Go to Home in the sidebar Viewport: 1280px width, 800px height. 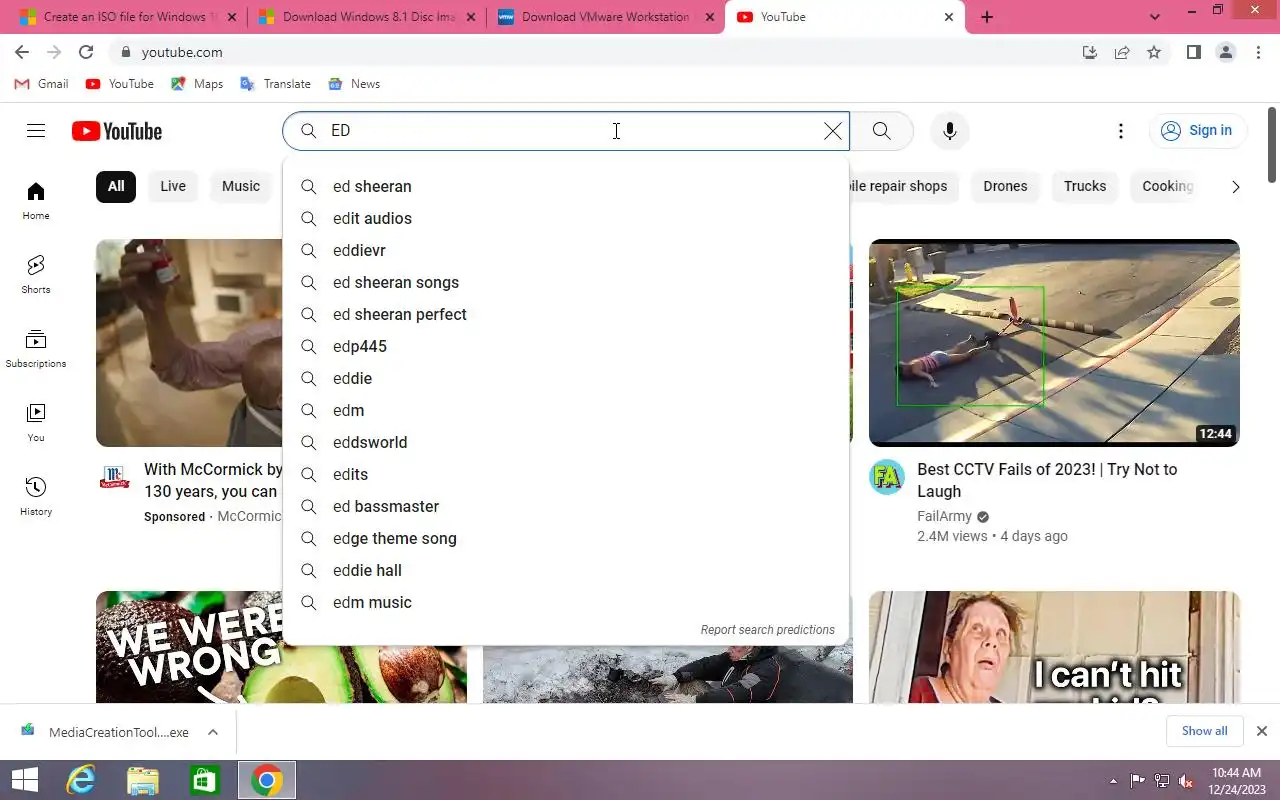click(36, 201)
